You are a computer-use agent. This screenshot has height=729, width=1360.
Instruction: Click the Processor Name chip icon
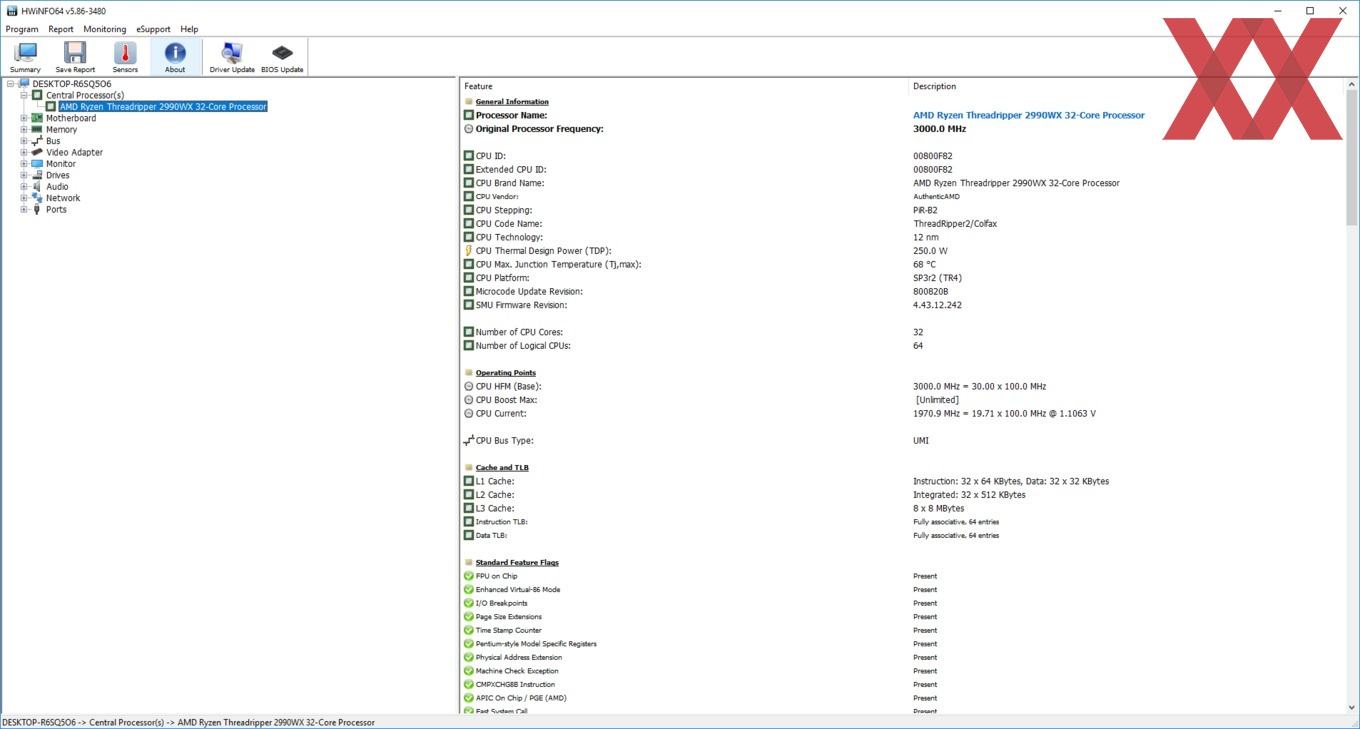[x=469, y=115]
